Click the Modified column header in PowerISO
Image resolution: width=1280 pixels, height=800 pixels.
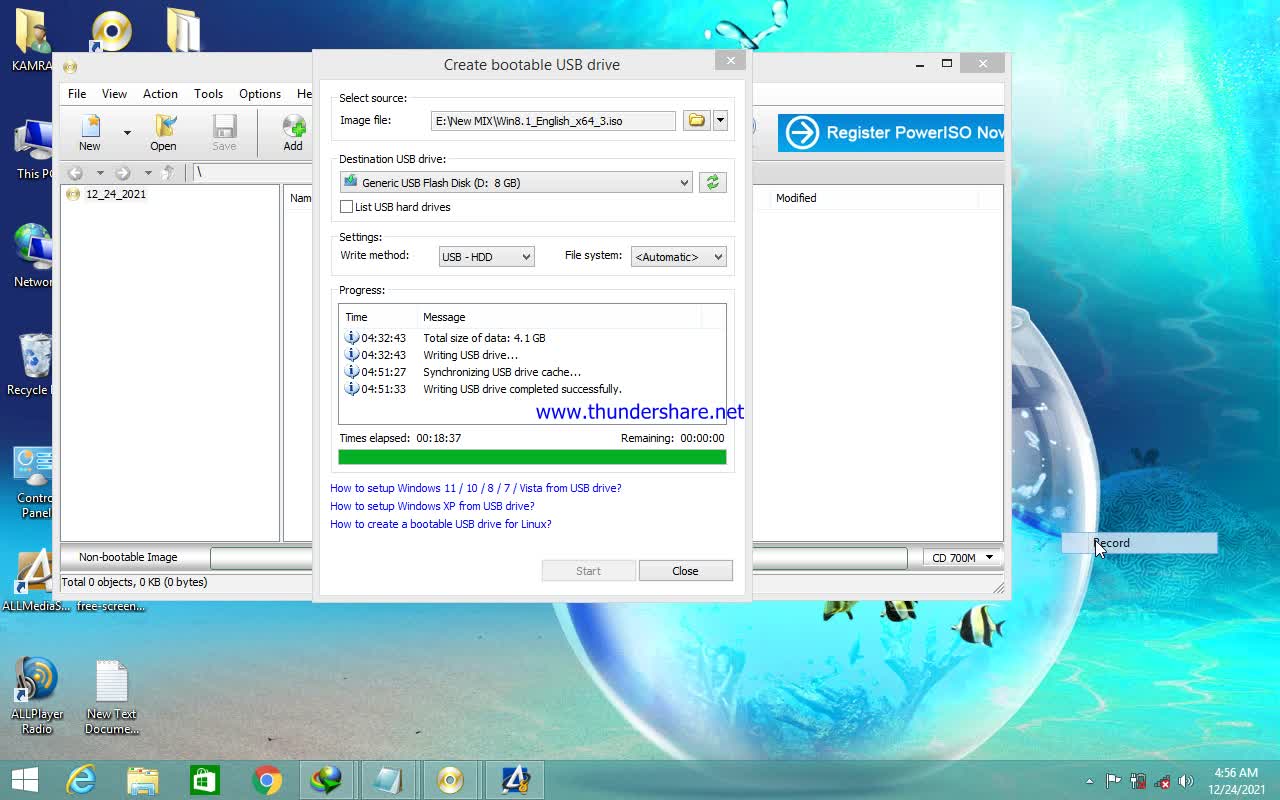(796, 198)
